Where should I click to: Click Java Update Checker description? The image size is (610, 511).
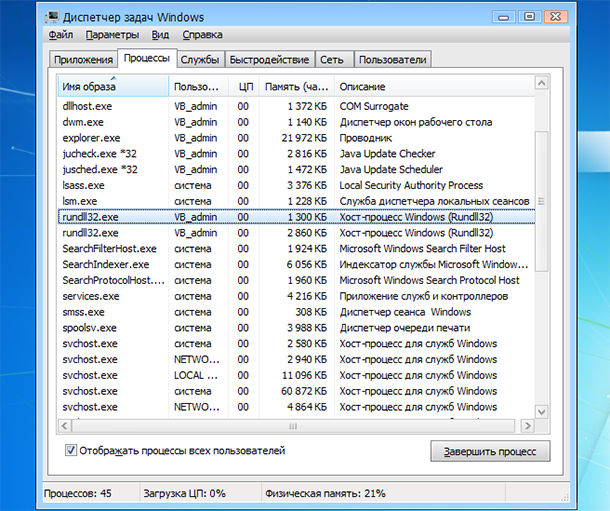pos(387,154)
